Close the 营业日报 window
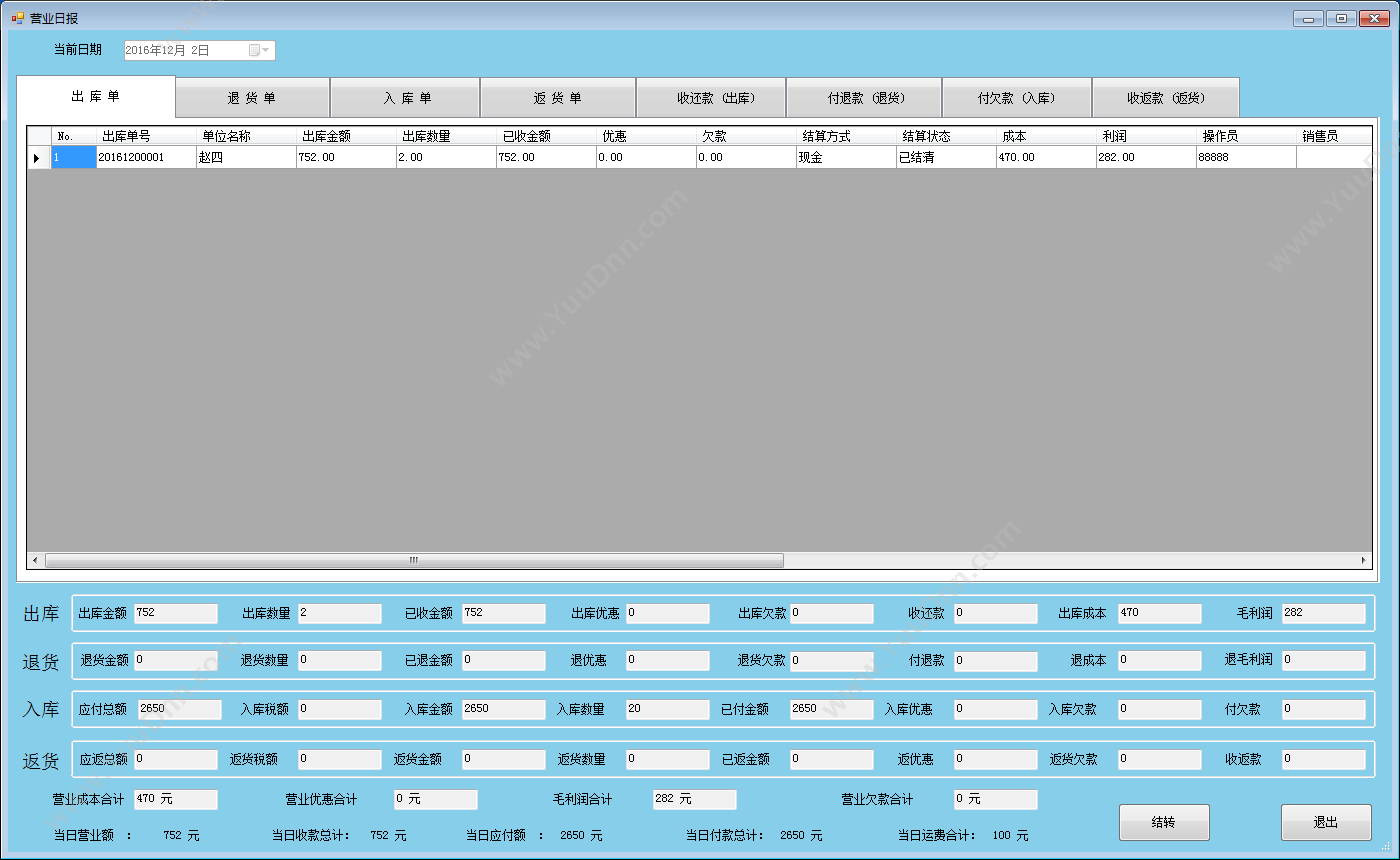This screenshot has height=860, width=1400. [1374, 18]
